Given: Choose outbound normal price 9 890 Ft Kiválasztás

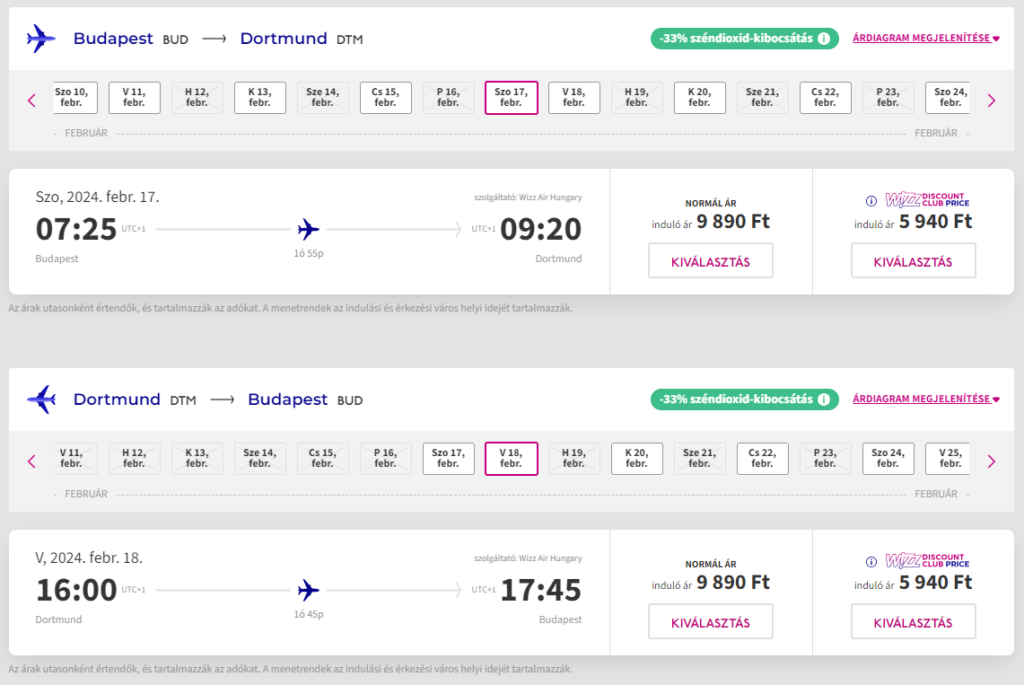Looking at the screenshot, I should point(710,262).
